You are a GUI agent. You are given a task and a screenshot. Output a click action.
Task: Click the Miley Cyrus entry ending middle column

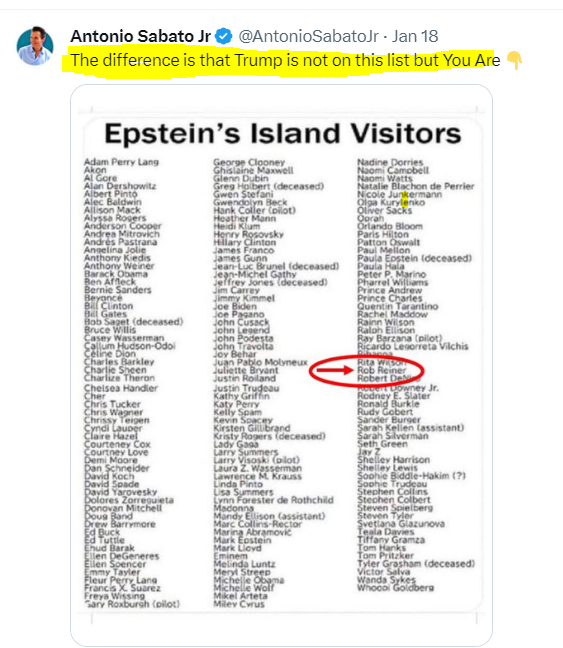click(239, 604)
